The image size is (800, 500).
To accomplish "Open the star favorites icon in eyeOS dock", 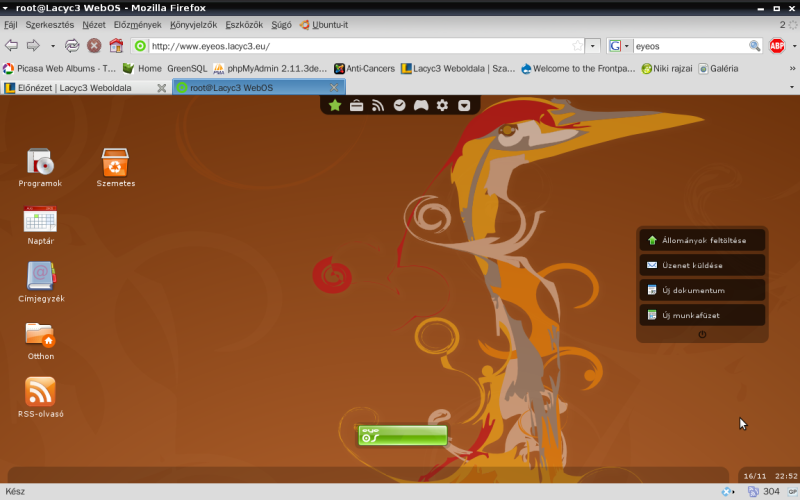I will (335, 105).
